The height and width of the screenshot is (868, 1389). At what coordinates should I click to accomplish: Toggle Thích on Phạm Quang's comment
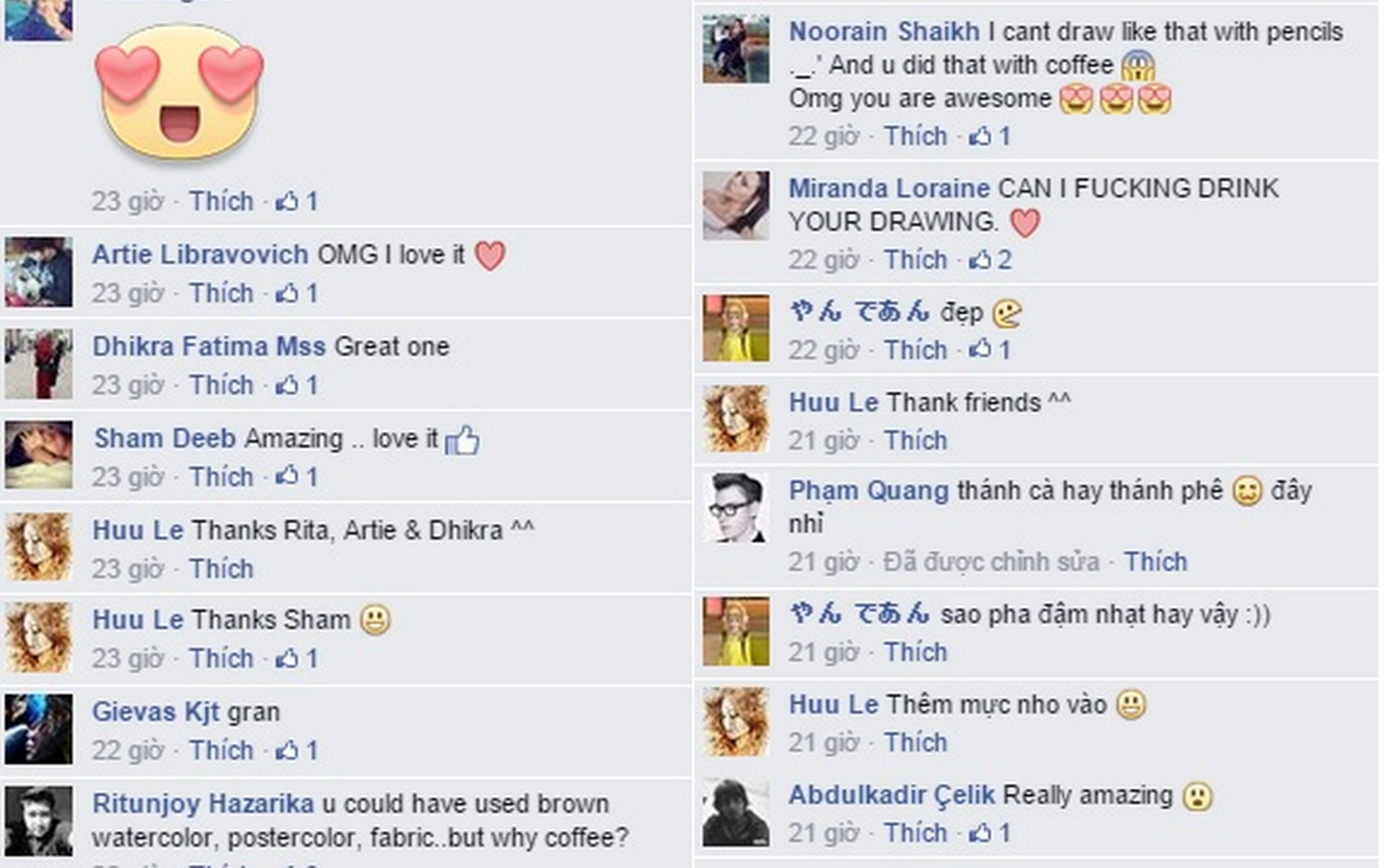click(x=1155, y=561)
